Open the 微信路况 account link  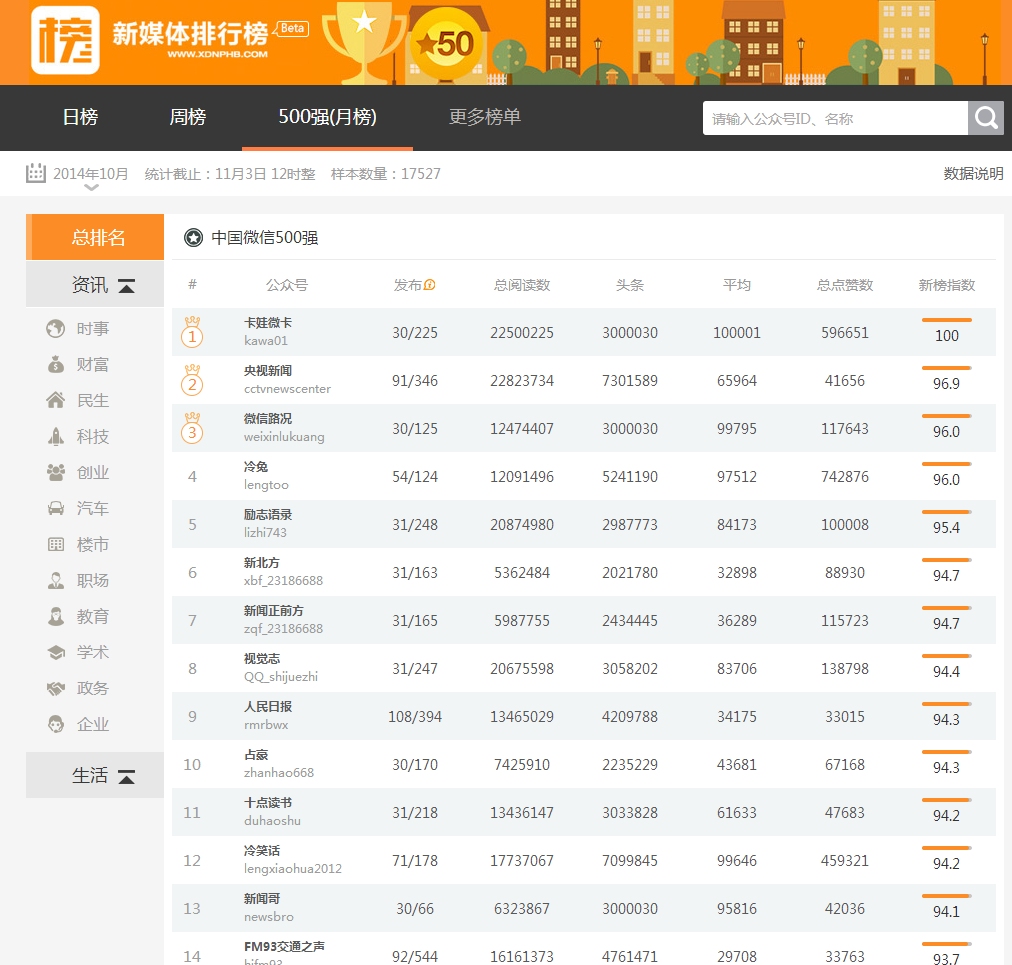[x=268, y=418]
